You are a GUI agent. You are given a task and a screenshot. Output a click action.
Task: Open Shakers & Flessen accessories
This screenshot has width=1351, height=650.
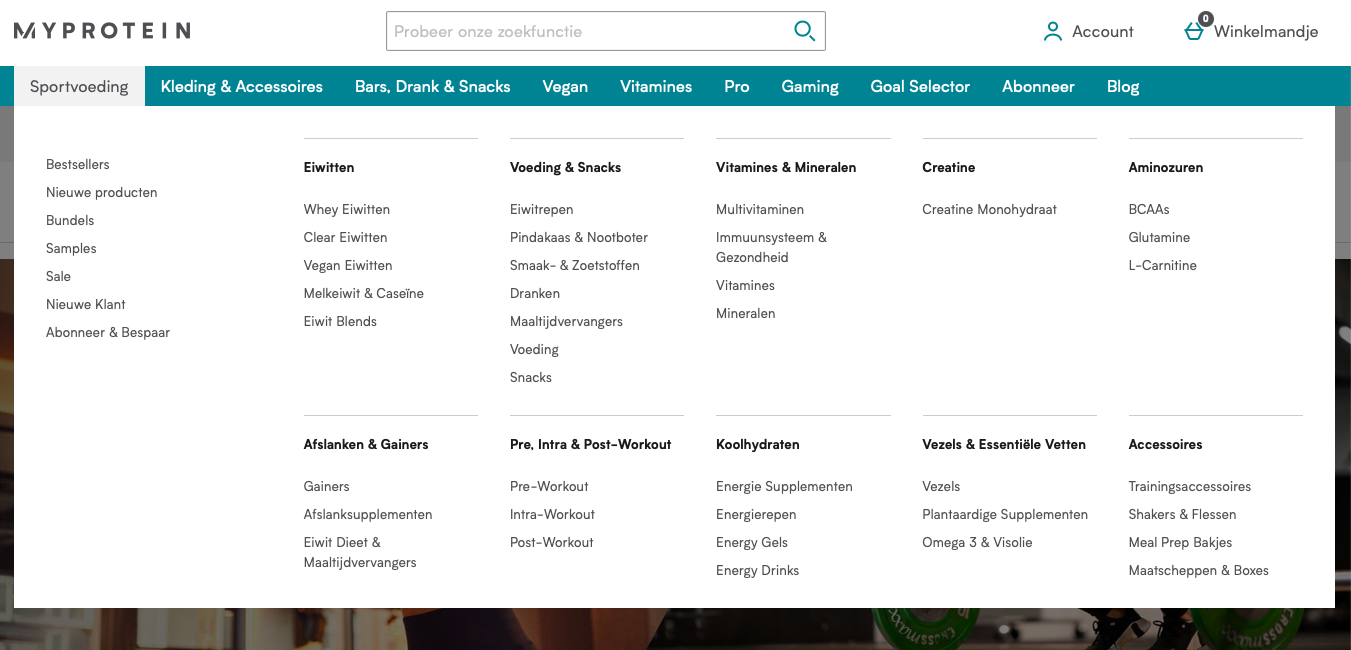[x=1182, y=514]
